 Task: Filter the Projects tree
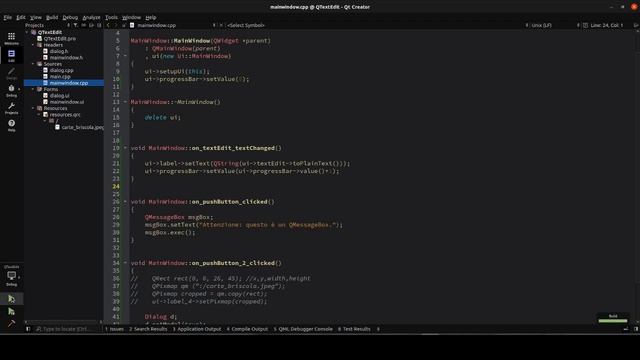coord(76,25)
